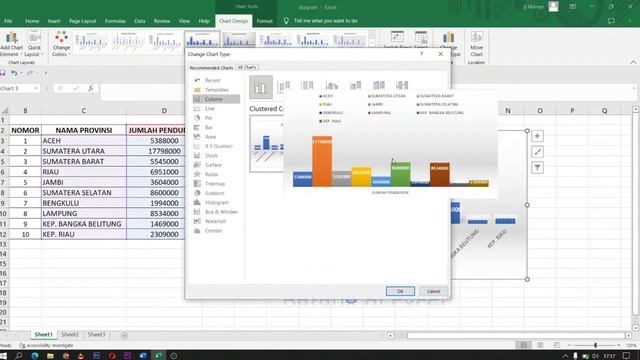The width and height of the screenshot is (640, 360).
Task: Select Templates chart category
Action: pos(216,90)
